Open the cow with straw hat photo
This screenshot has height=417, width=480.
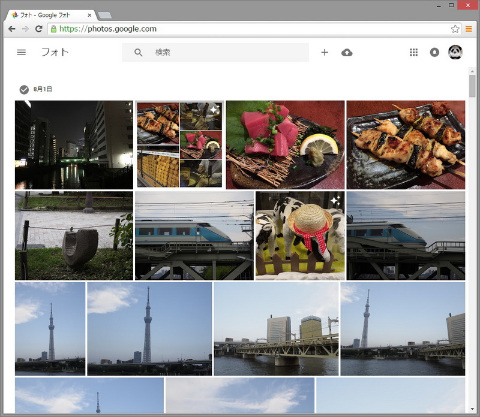point(300,235)
